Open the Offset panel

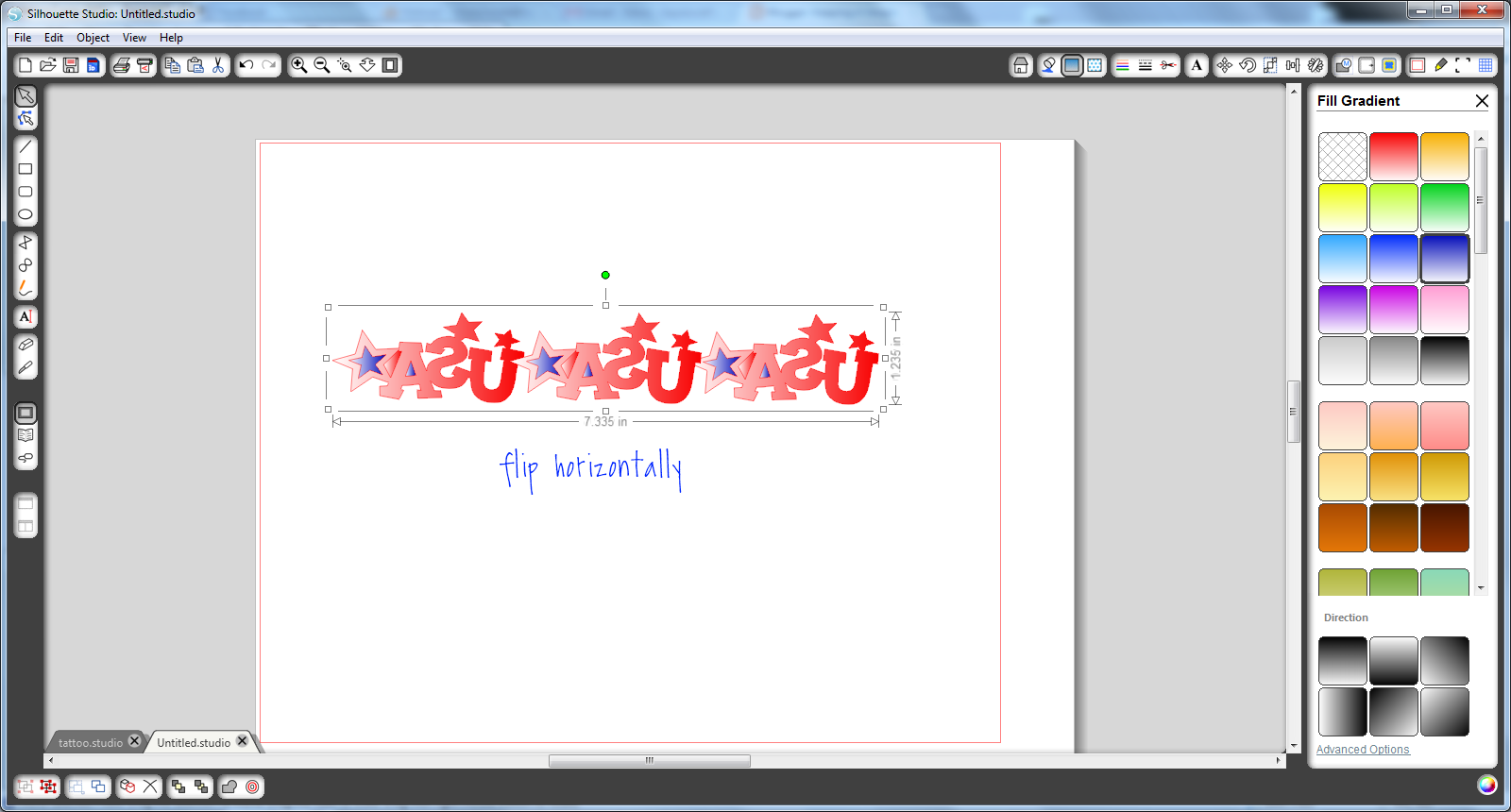pyautogui.click(x=1367, y=65)
